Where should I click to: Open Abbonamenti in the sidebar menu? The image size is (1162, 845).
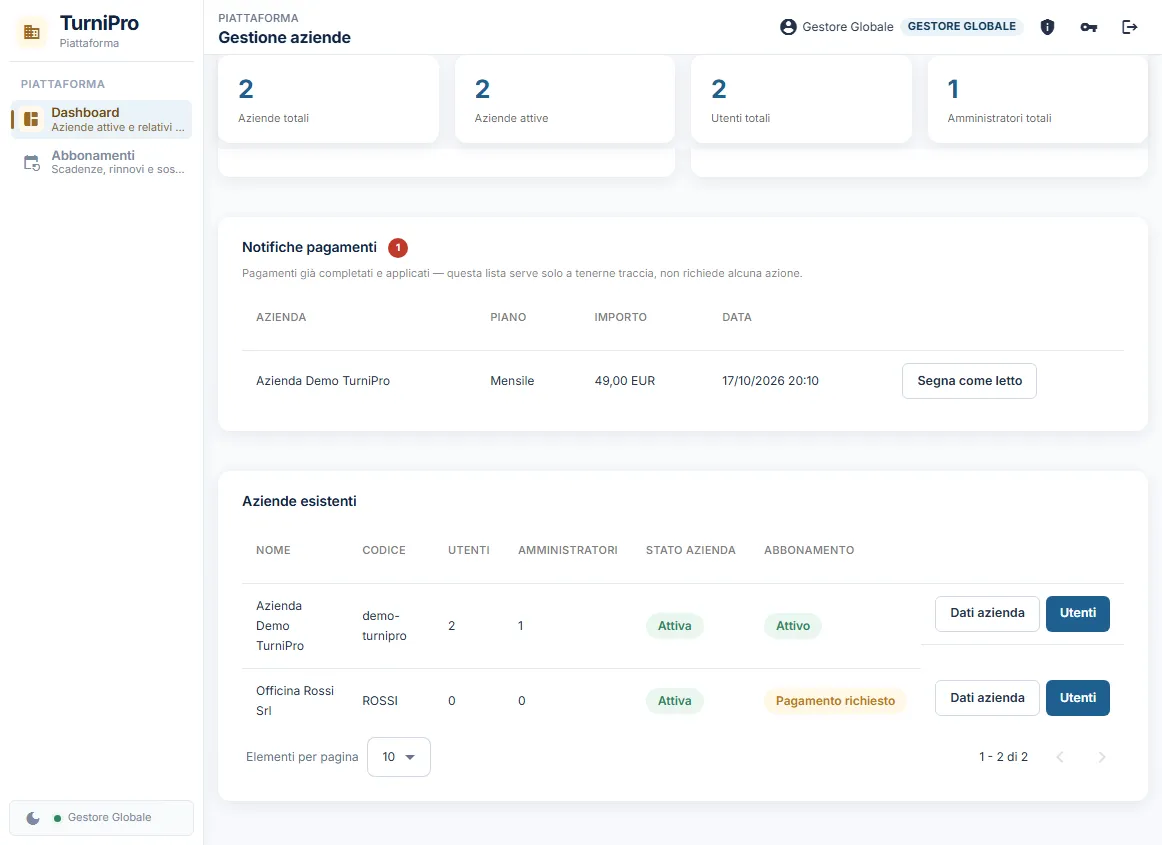[x=102, y=162]
